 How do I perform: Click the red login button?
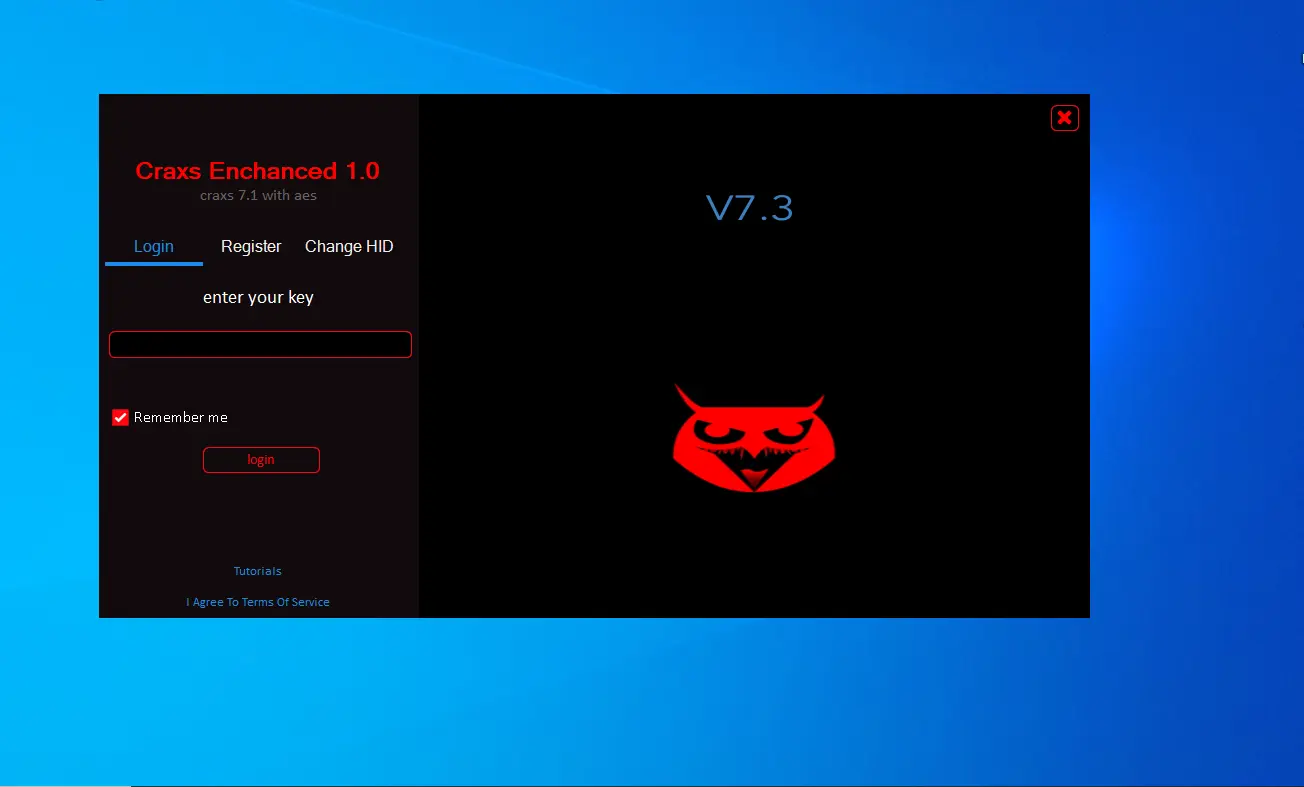coord(261,460)
